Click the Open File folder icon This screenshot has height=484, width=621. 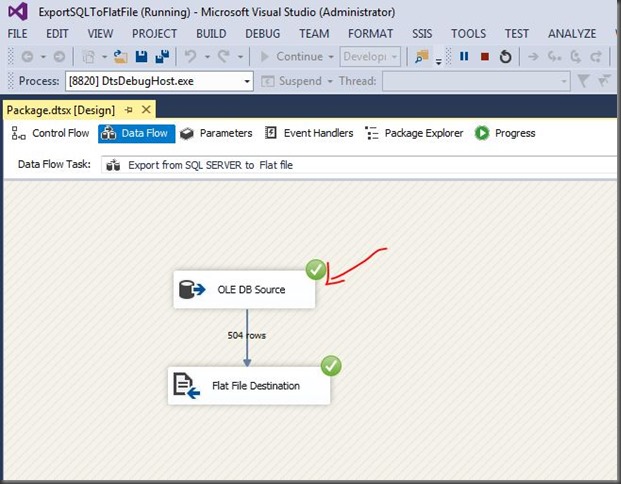click(x=120, y=57)
